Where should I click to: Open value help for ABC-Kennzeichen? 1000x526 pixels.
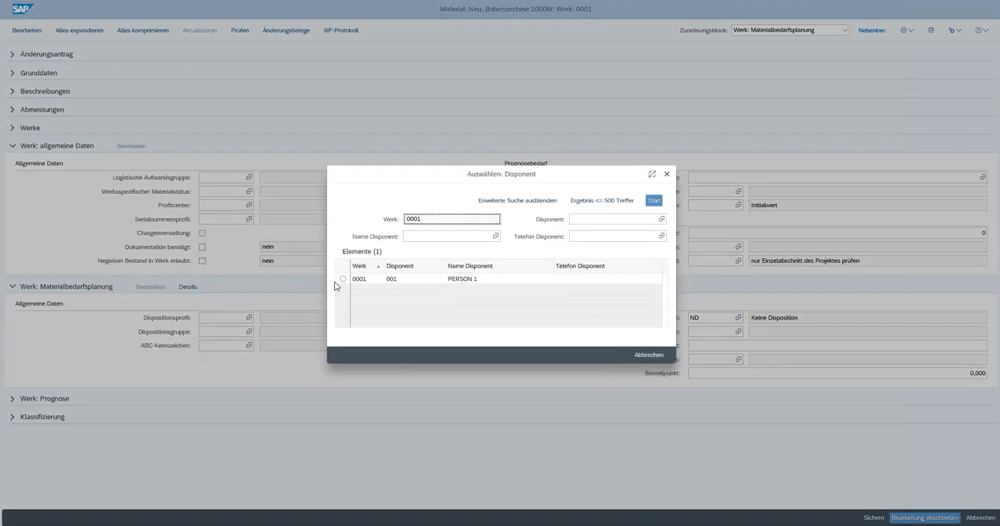click(x=249, y=346)
